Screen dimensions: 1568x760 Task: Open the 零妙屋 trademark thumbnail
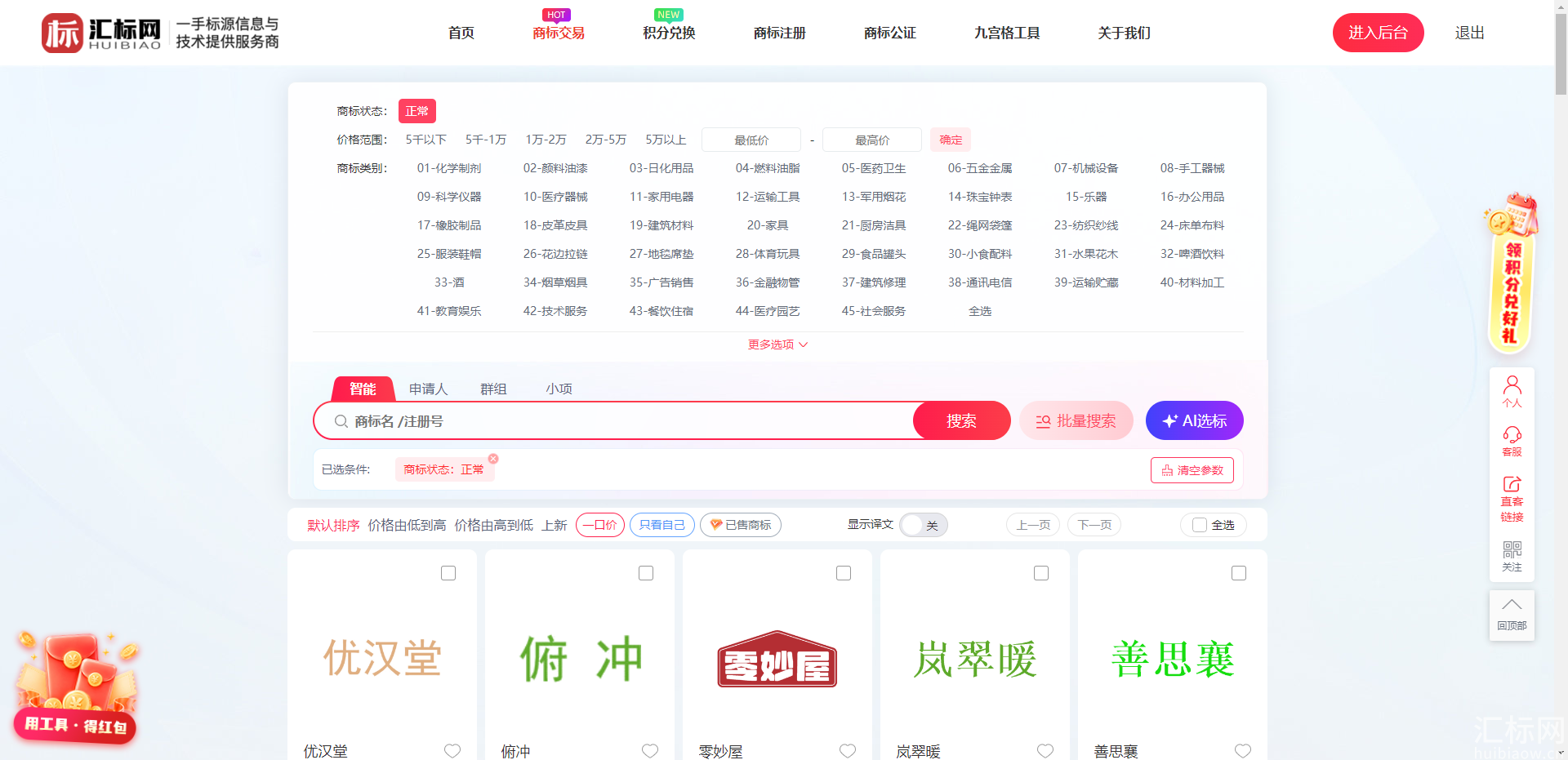[x=777, y=659]
